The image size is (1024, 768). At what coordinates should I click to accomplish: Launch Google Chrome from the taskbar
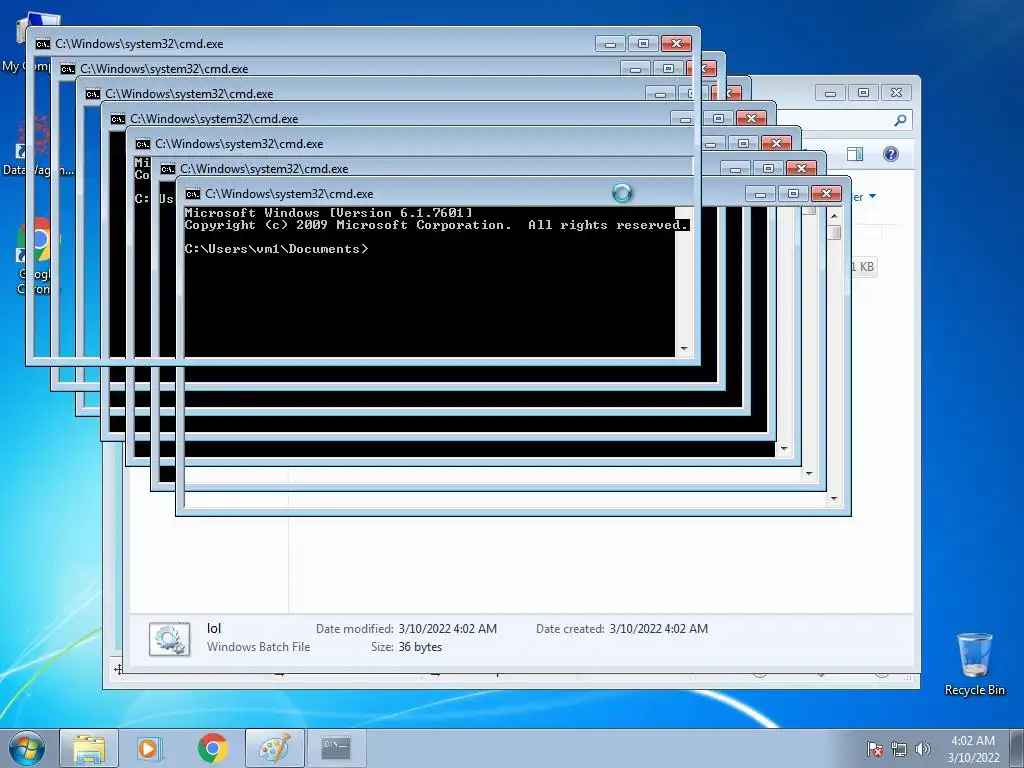click(212, 748)
